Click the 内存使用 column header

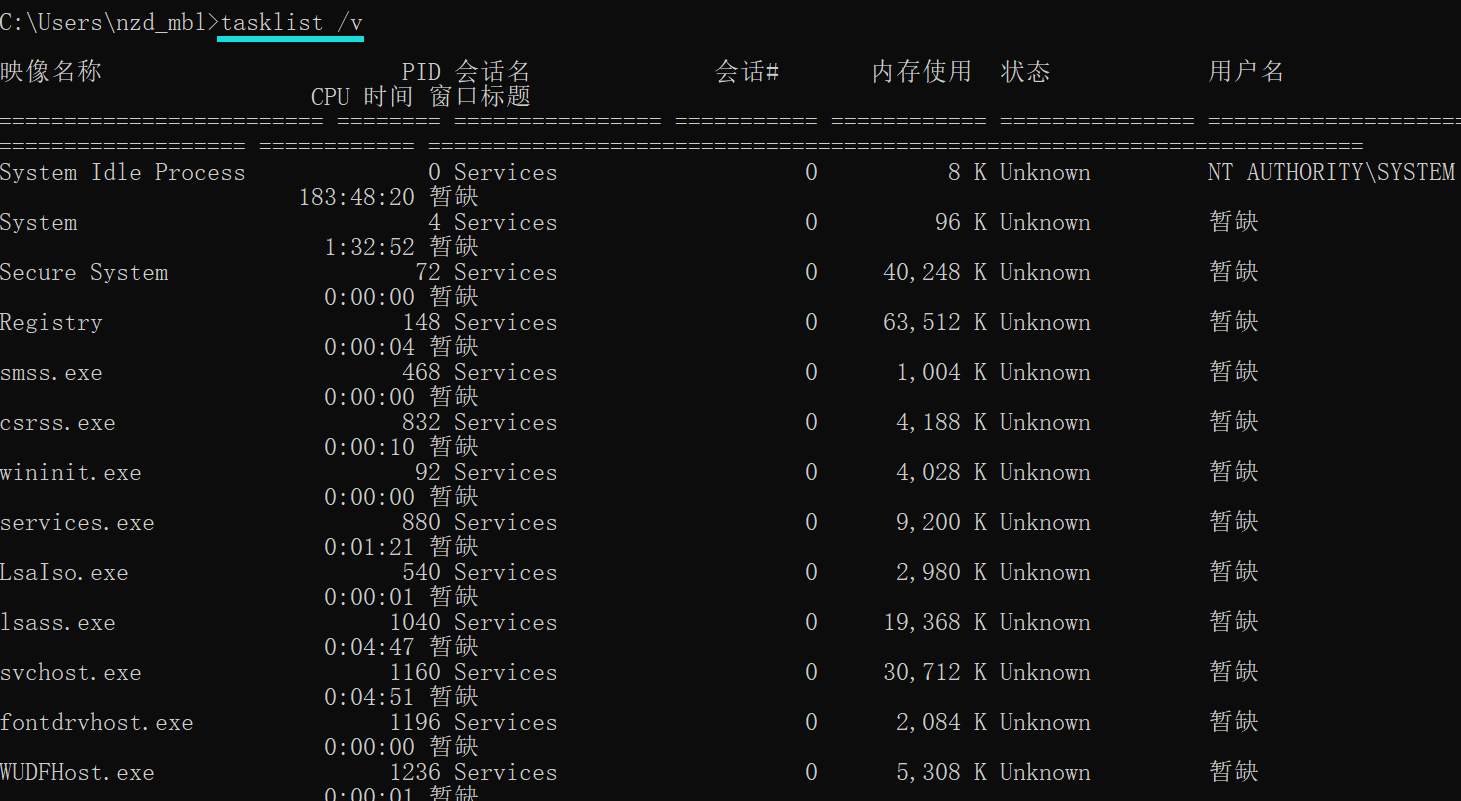click(922, 72)
